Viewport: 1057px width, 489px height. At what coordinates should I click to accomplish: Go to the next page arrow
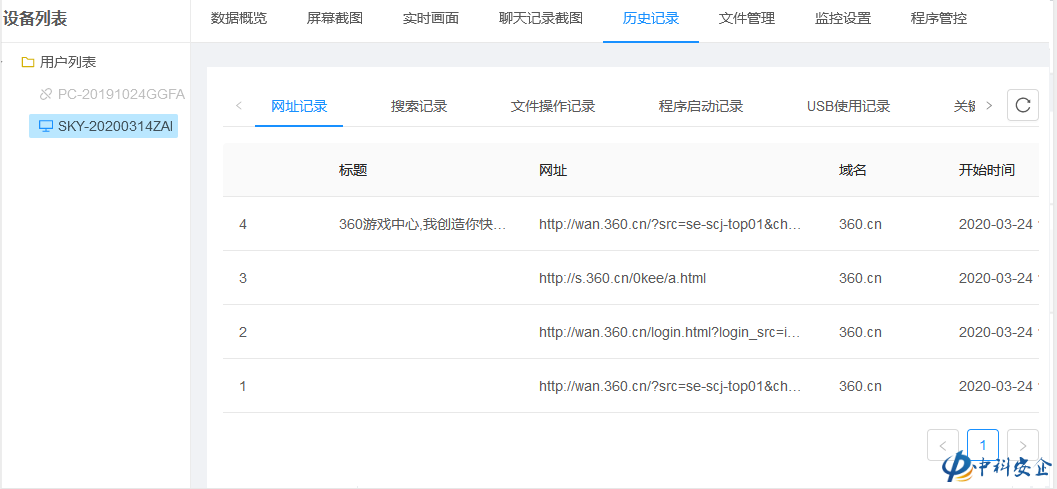tap(1023, 445)
